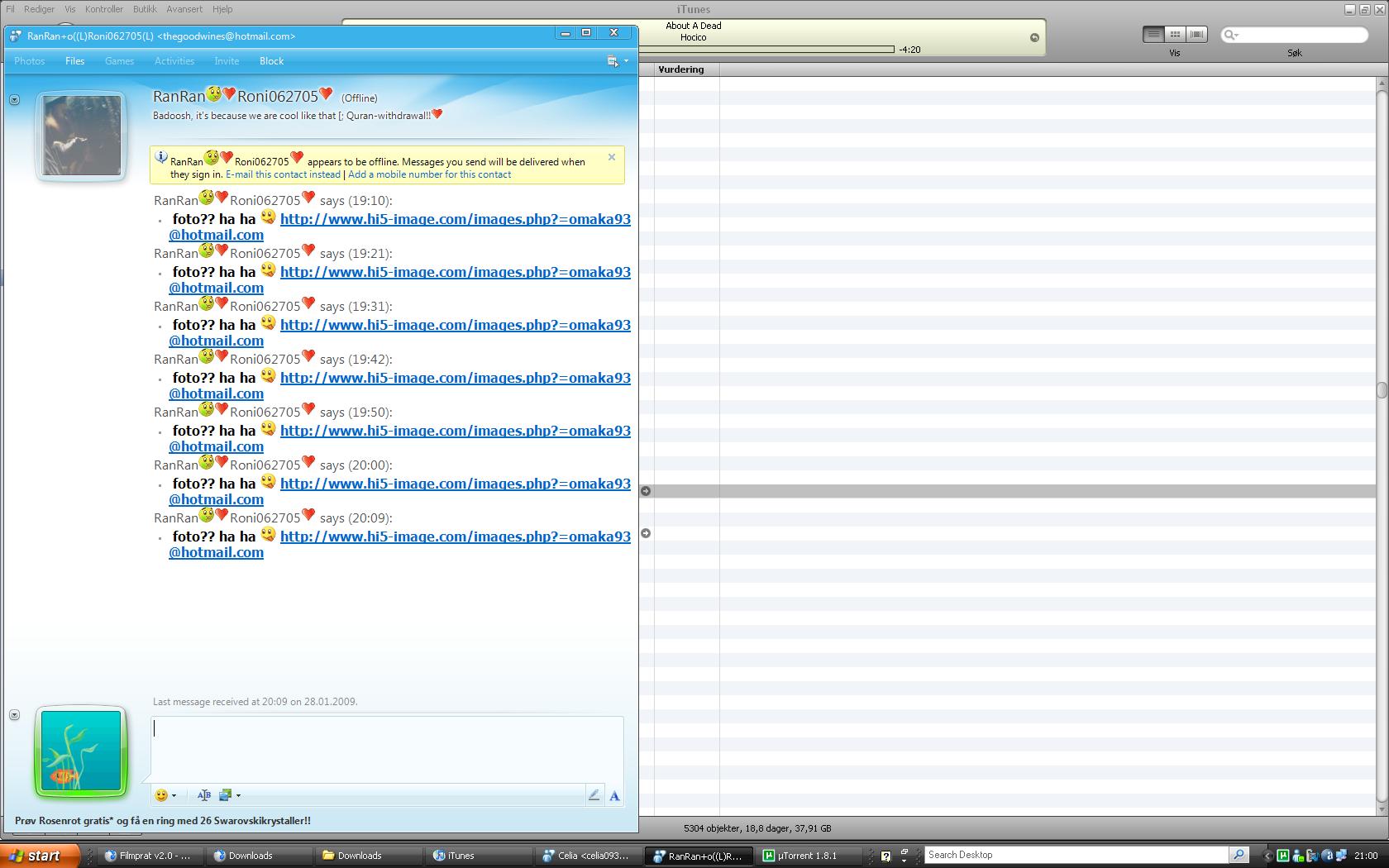The width and height of the screenshot is (1389, 868).
Task: Click the Rosenrot advertisement text link
Action: (x=163, y=821)
